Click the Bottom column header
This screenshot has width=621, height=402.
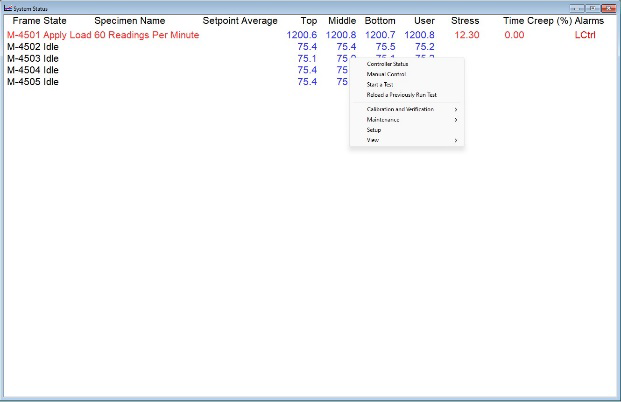pos(380,21)
